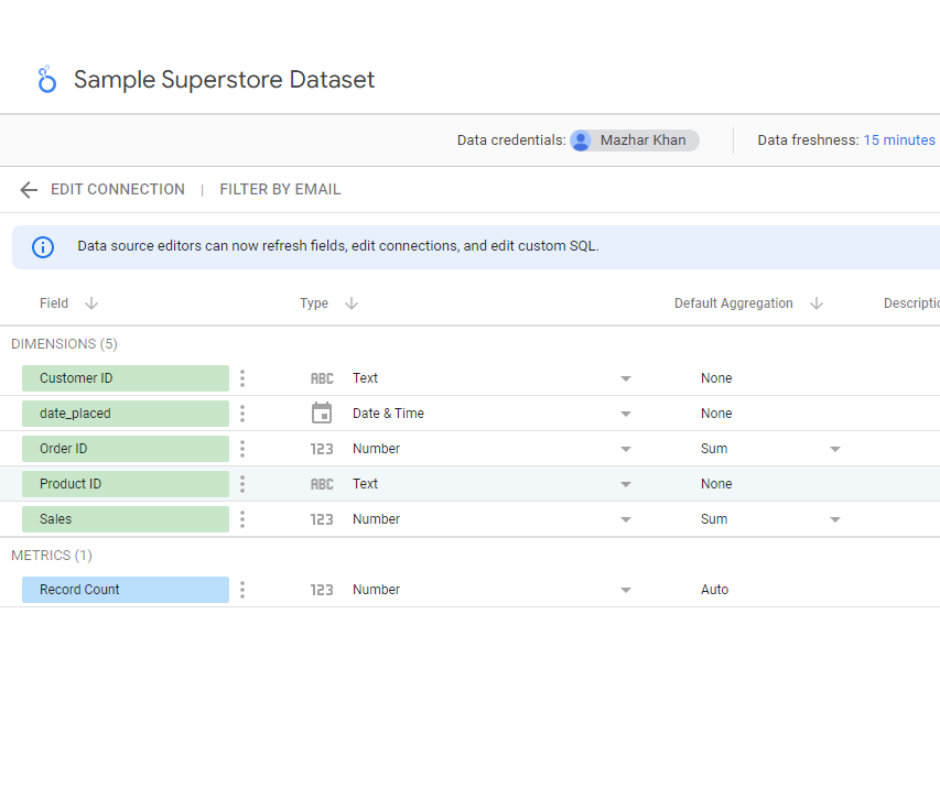The image size is (940, 788).
Task: Open the three-dot menu for Product ID
Action: (x=242, y=484)
